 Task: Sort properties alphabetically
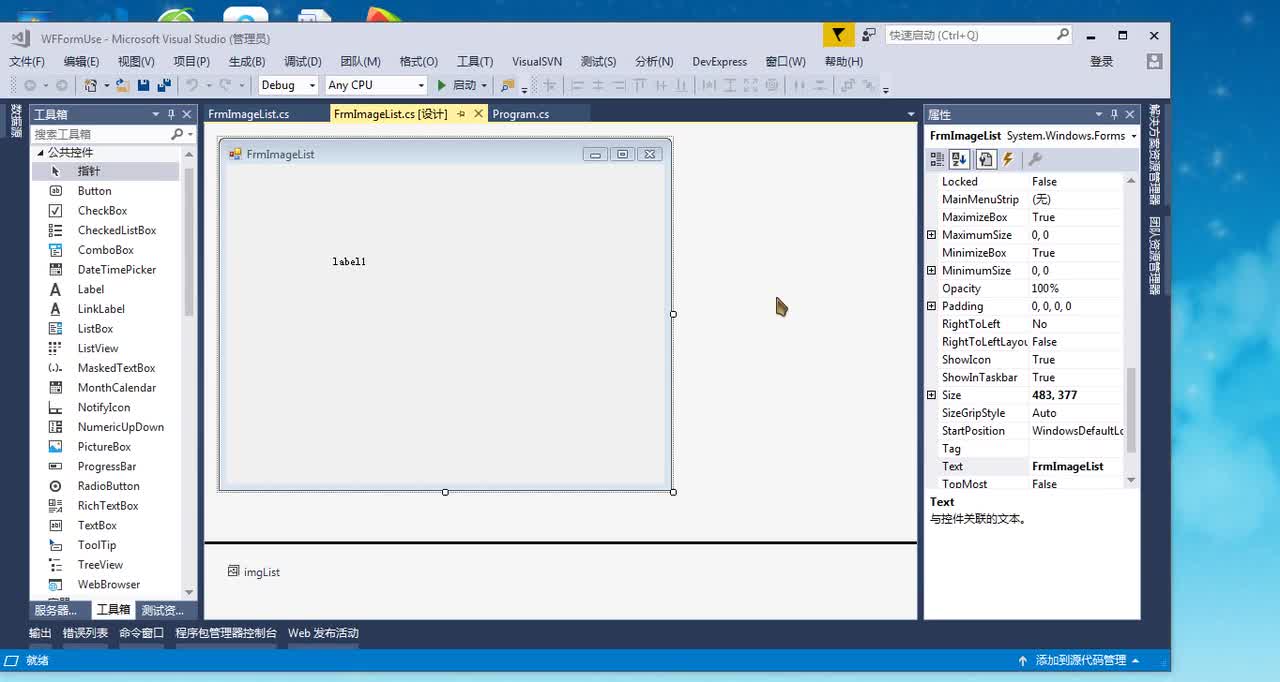coord(960,159)
